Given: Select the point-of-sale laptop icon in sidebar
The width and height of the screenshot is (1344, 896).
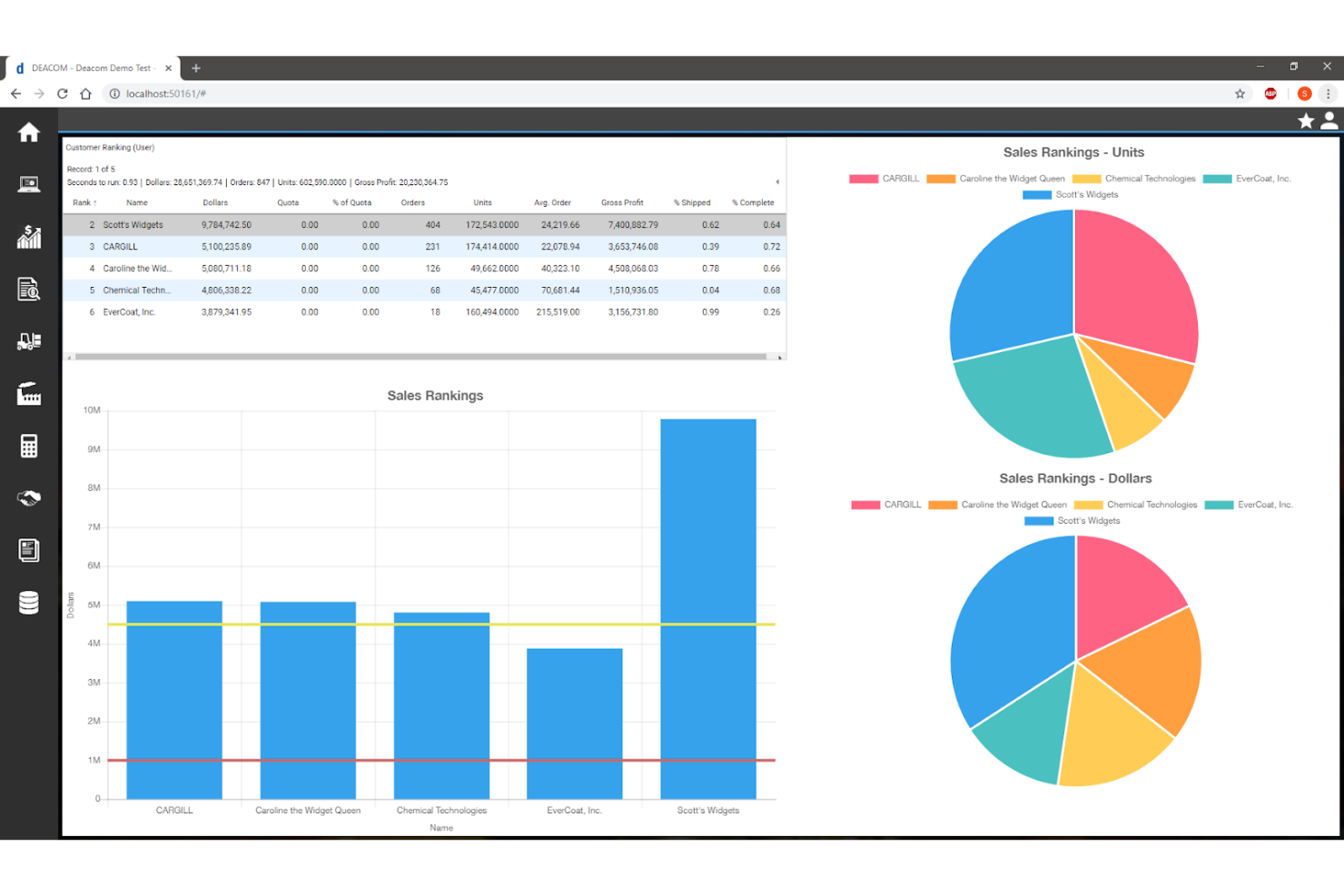Looking at the screenshot, I should (x=28, y=183).
